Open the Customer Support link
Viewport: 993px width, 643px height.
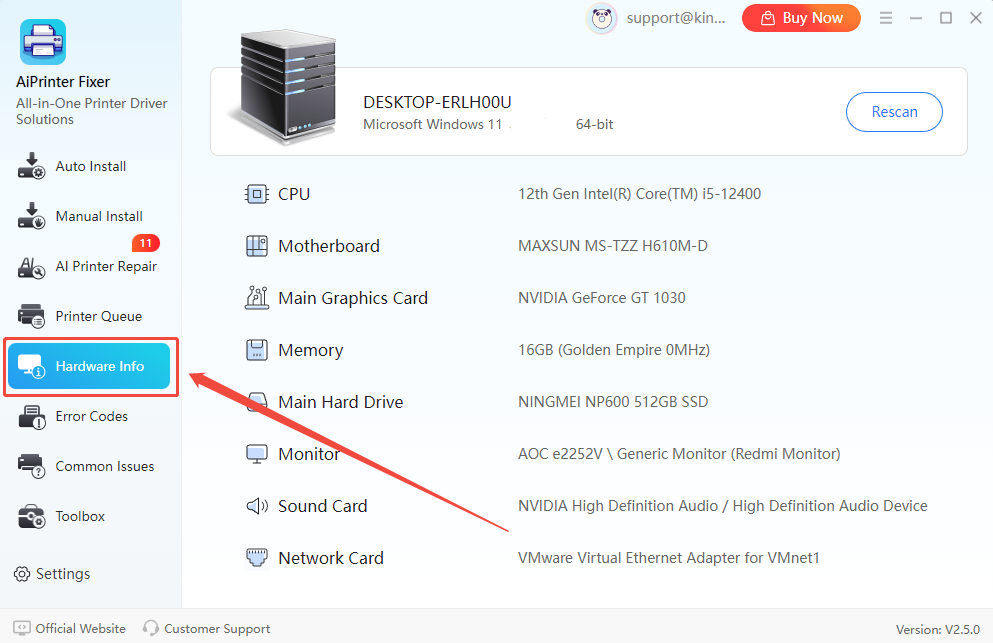point(207,629)
